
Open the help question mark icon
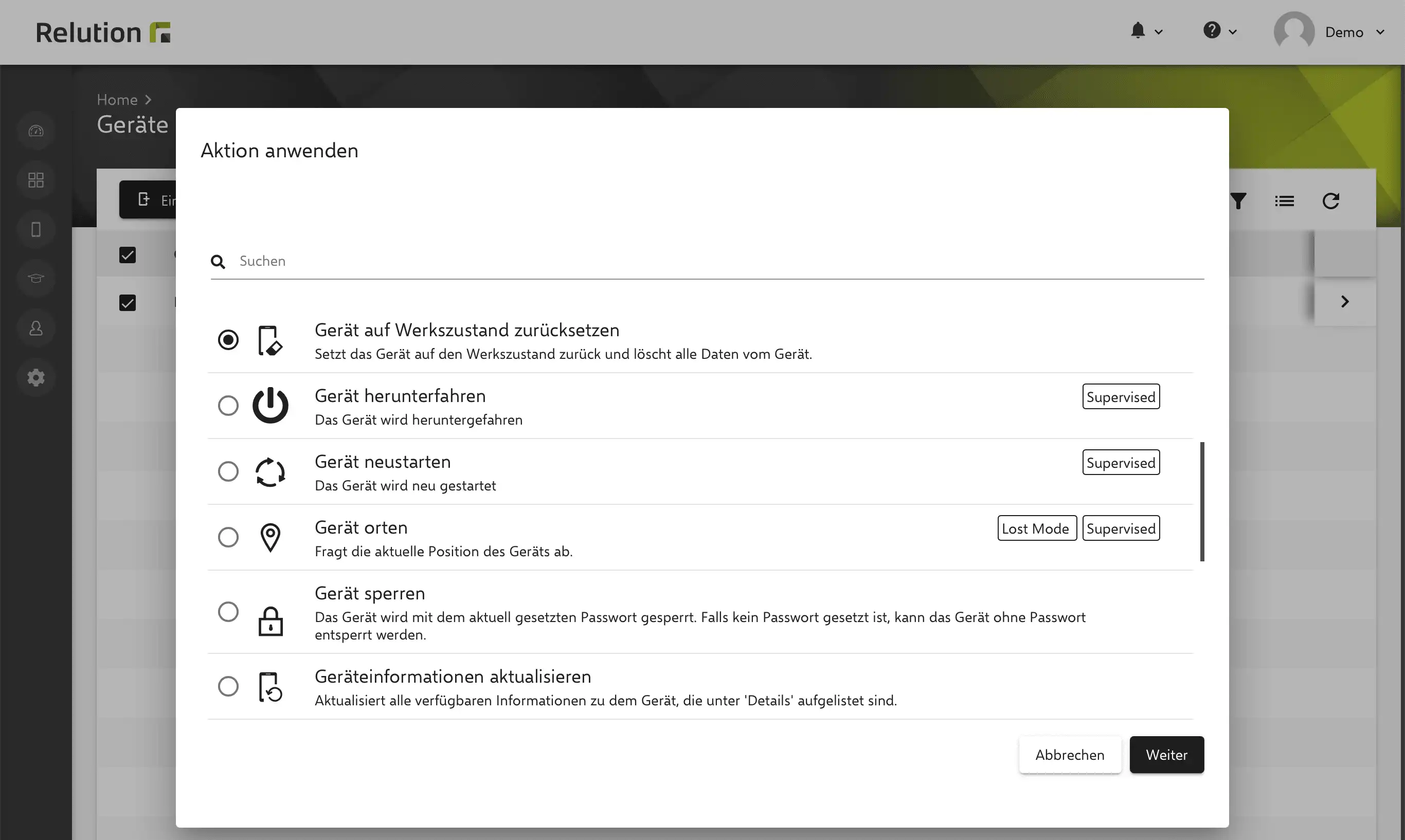[x=1212, y=30]
